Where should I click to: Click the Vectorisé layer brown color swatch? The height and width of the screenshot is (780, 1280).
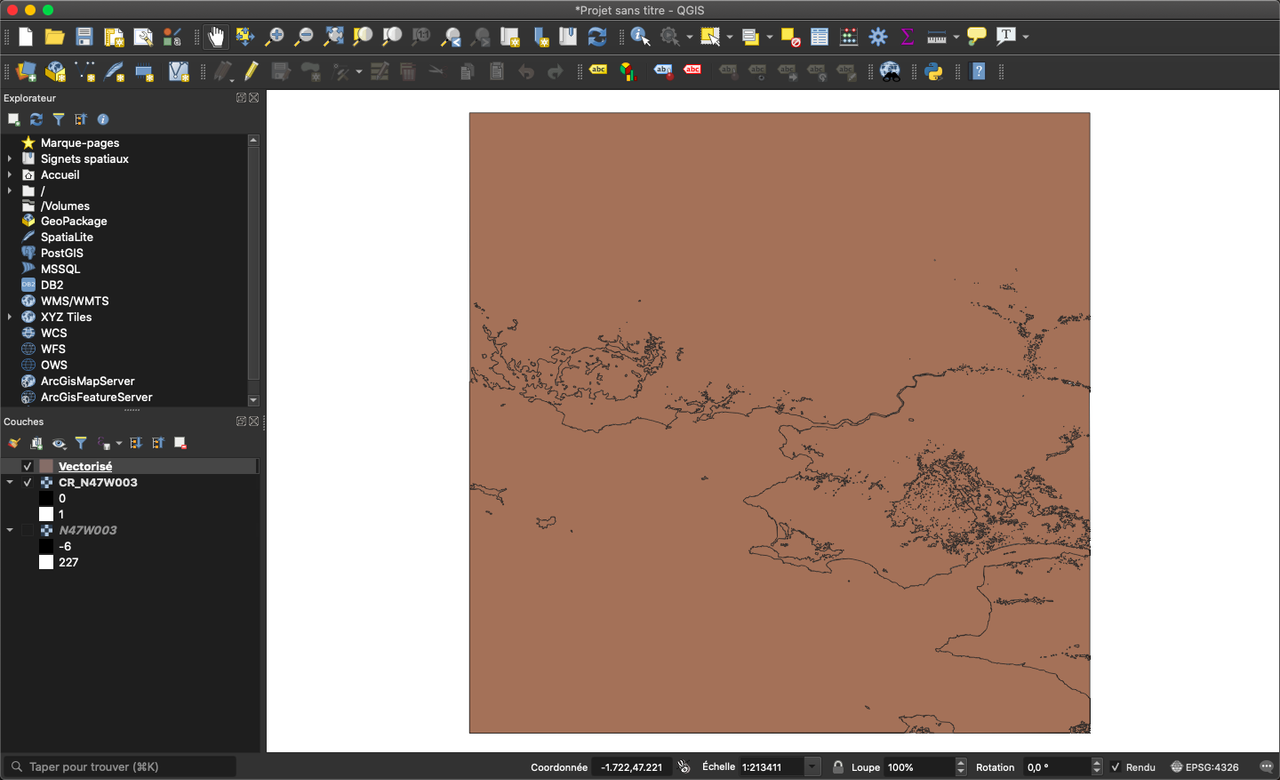[x=46, y=466]
